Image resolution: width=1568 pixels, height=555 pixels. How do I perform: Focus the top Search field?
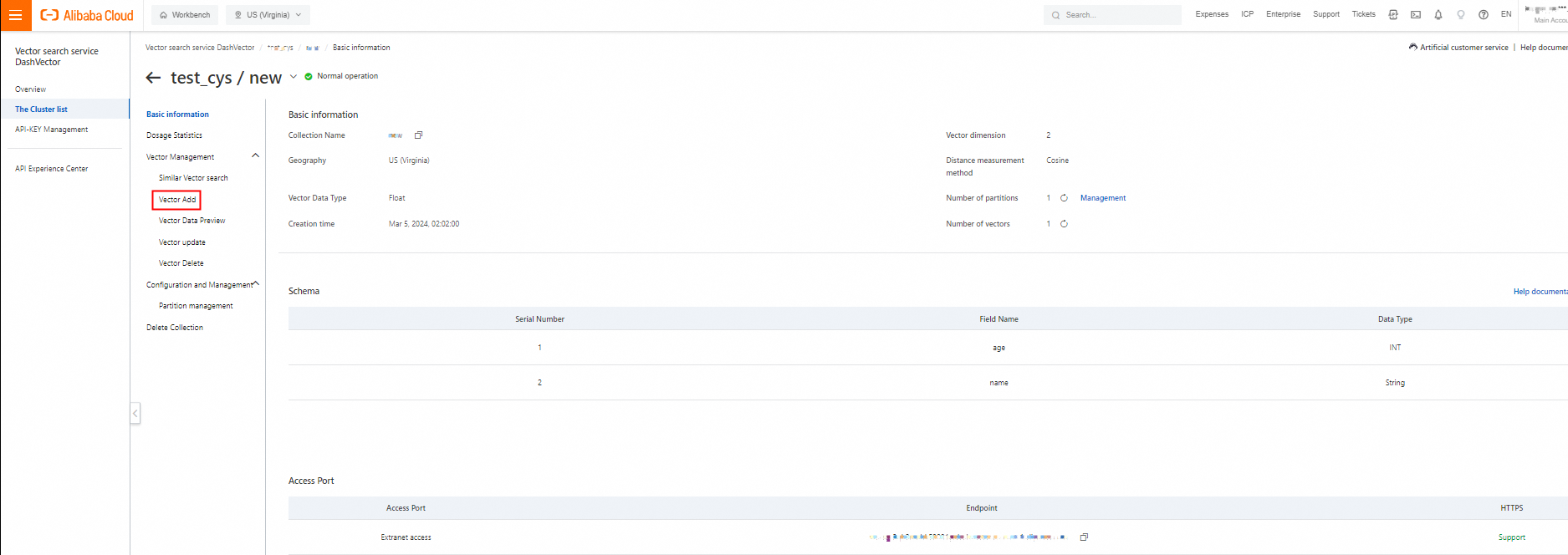(1112, 15)
